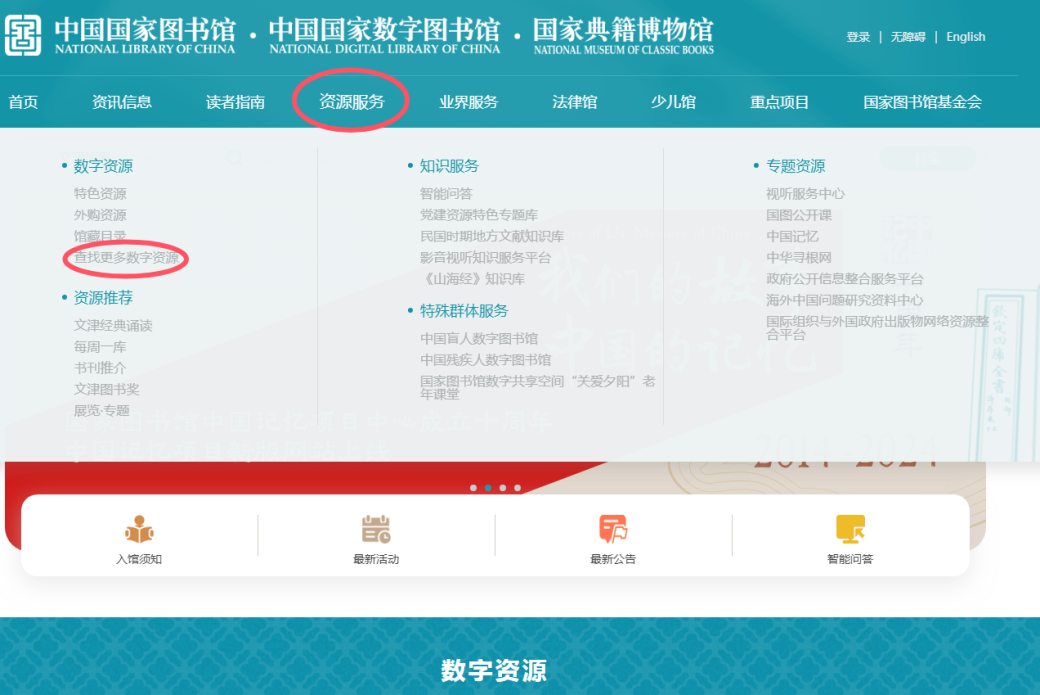
Task: Click the 入馆须知 label
Action: tap(139, 559)
